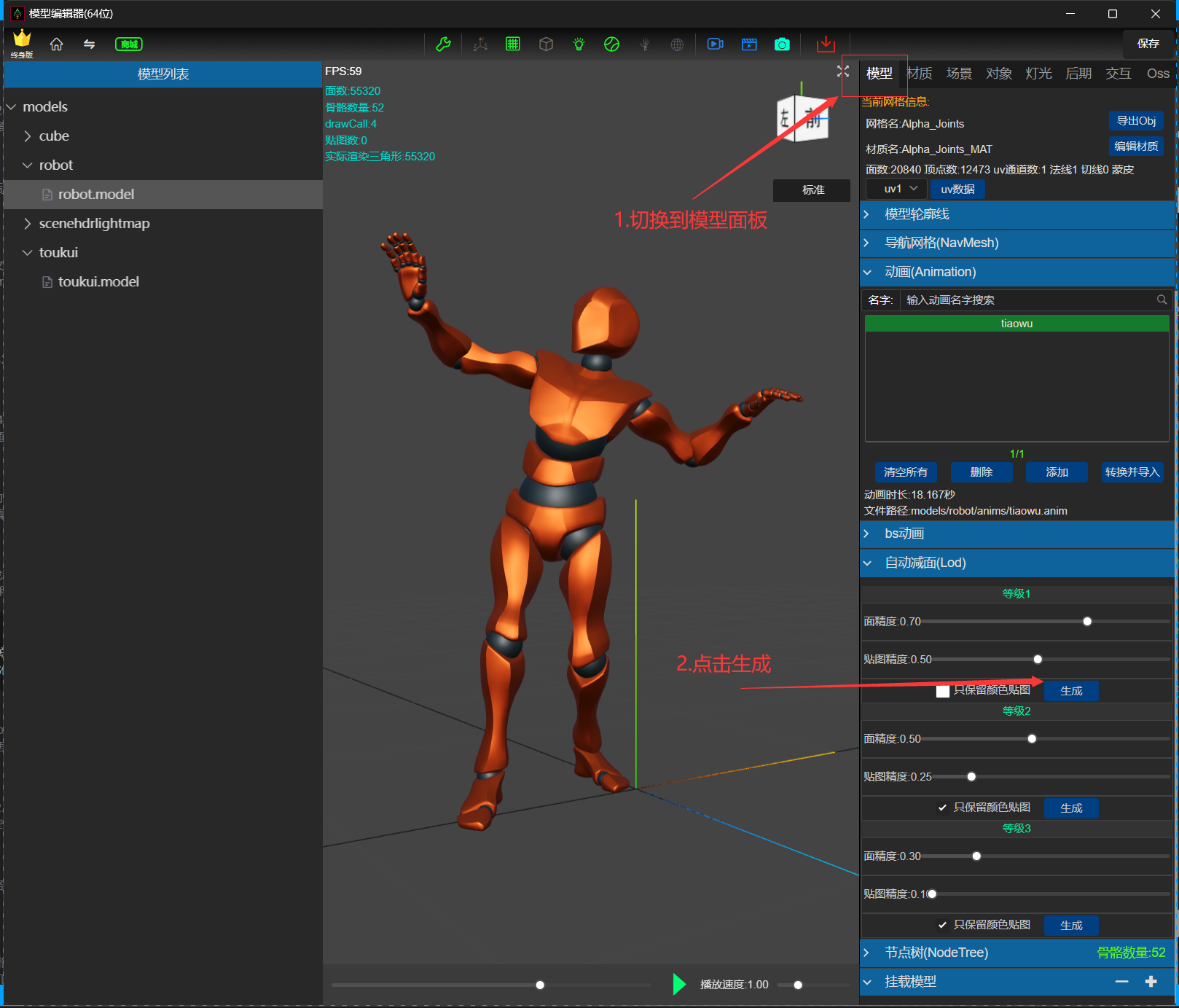Click toukui.model file icon

click(x=47, y=282)
